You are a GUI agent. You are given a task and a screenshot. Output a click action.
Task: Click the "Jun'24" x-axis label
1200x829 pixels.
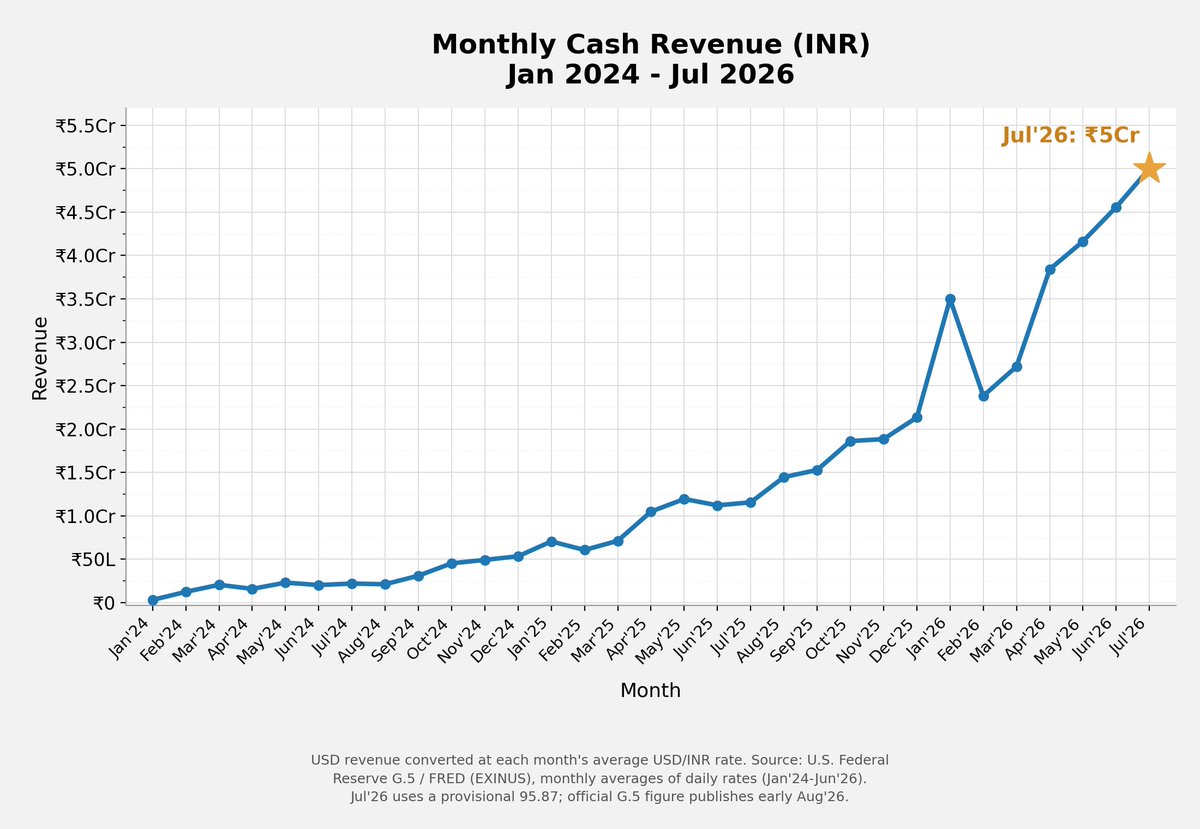(x=297, y=637)
